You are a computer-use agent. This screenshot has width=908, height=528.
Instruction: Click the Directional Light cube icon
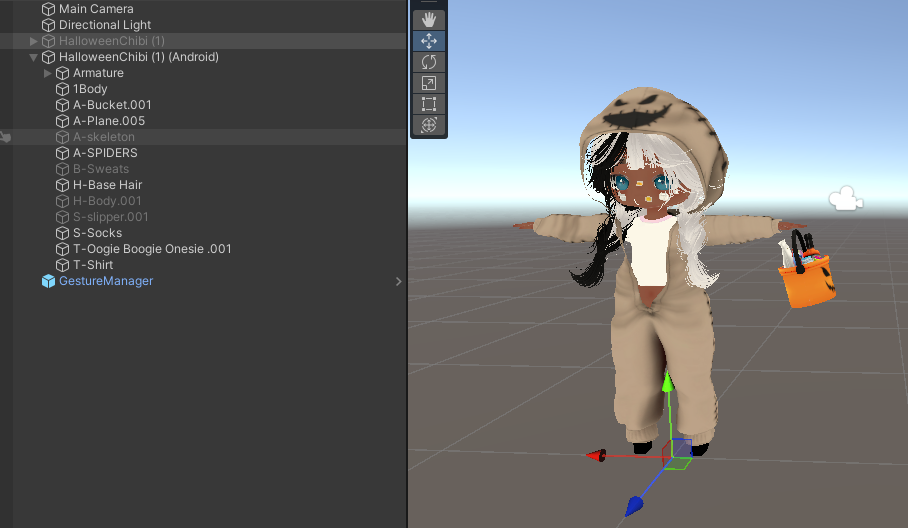(x=49, y=25)
